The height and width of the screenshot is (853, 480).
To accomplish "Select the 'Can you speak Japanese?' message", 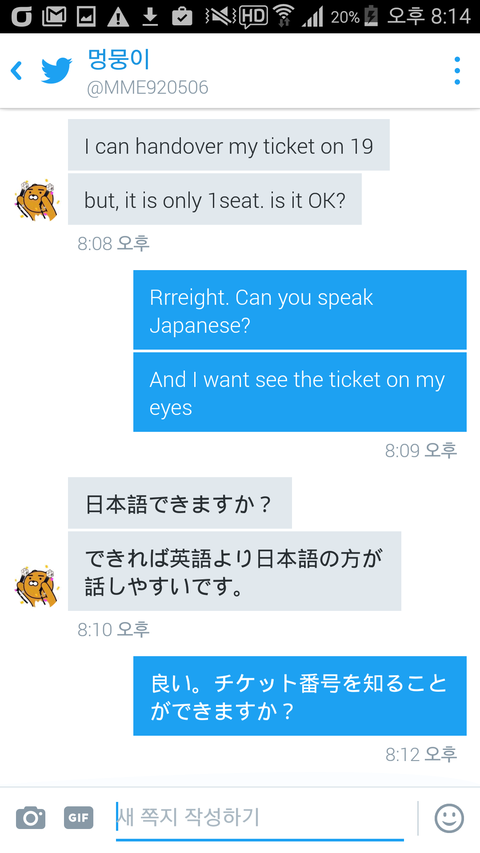I will pyautogui.click(x=300, y=310).
